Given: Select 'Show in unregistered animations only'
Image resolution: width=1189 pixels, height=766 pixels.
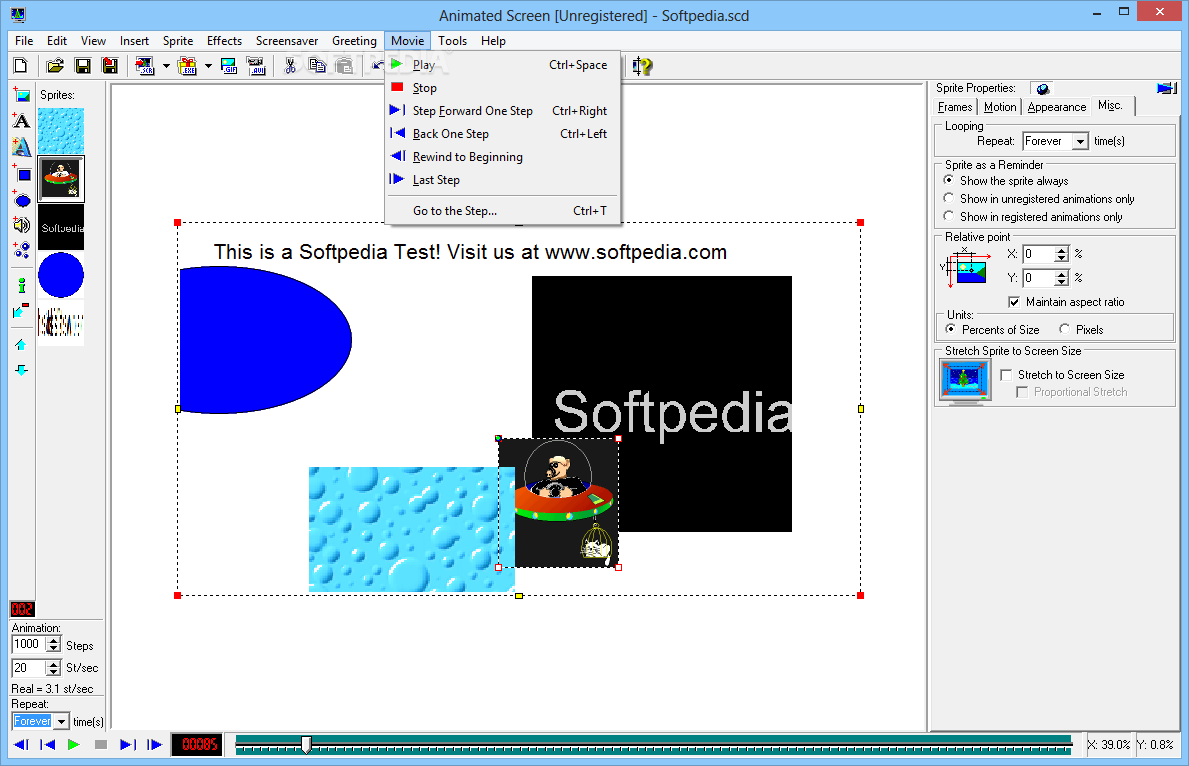Looking at the screenshot, I should [949, 198].
